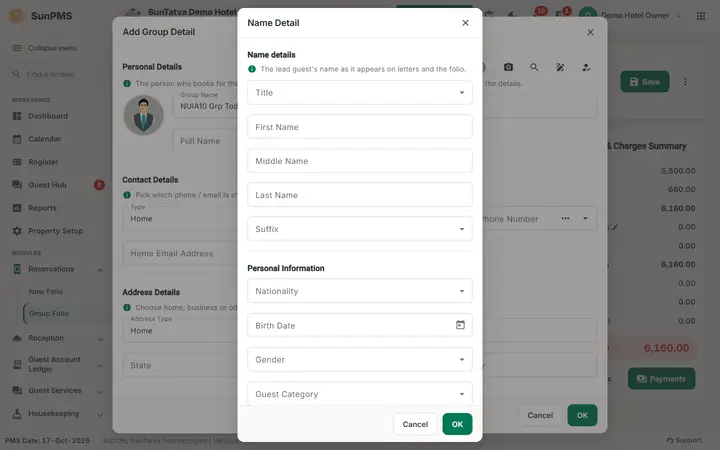The image size is (720, 450).
Task: Click the notification icon with badge 1
Action: 562,13
